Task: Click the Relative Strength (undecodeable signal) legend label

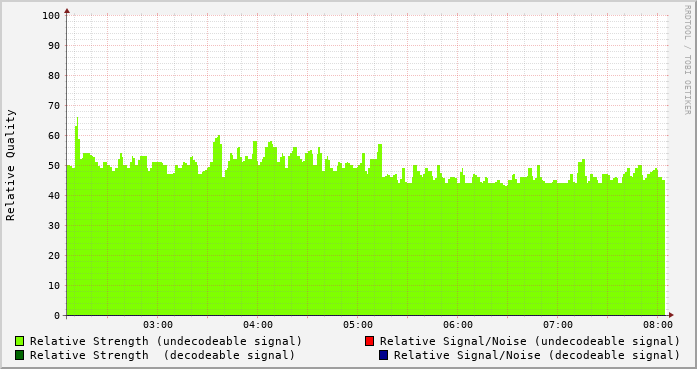Action: click(x=166, y=341)
